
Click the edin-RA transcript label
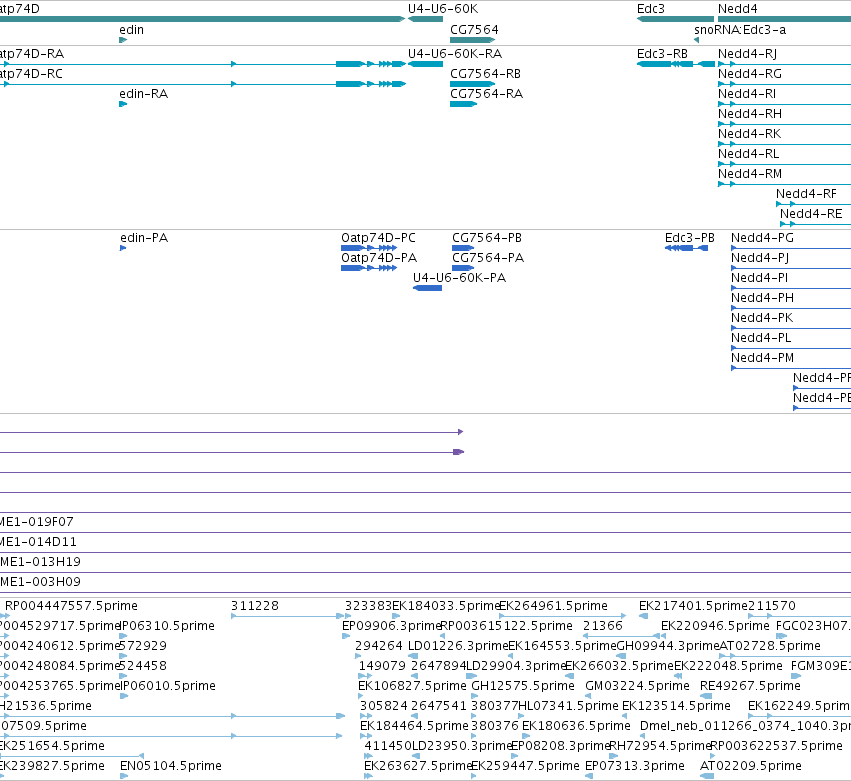144,94
